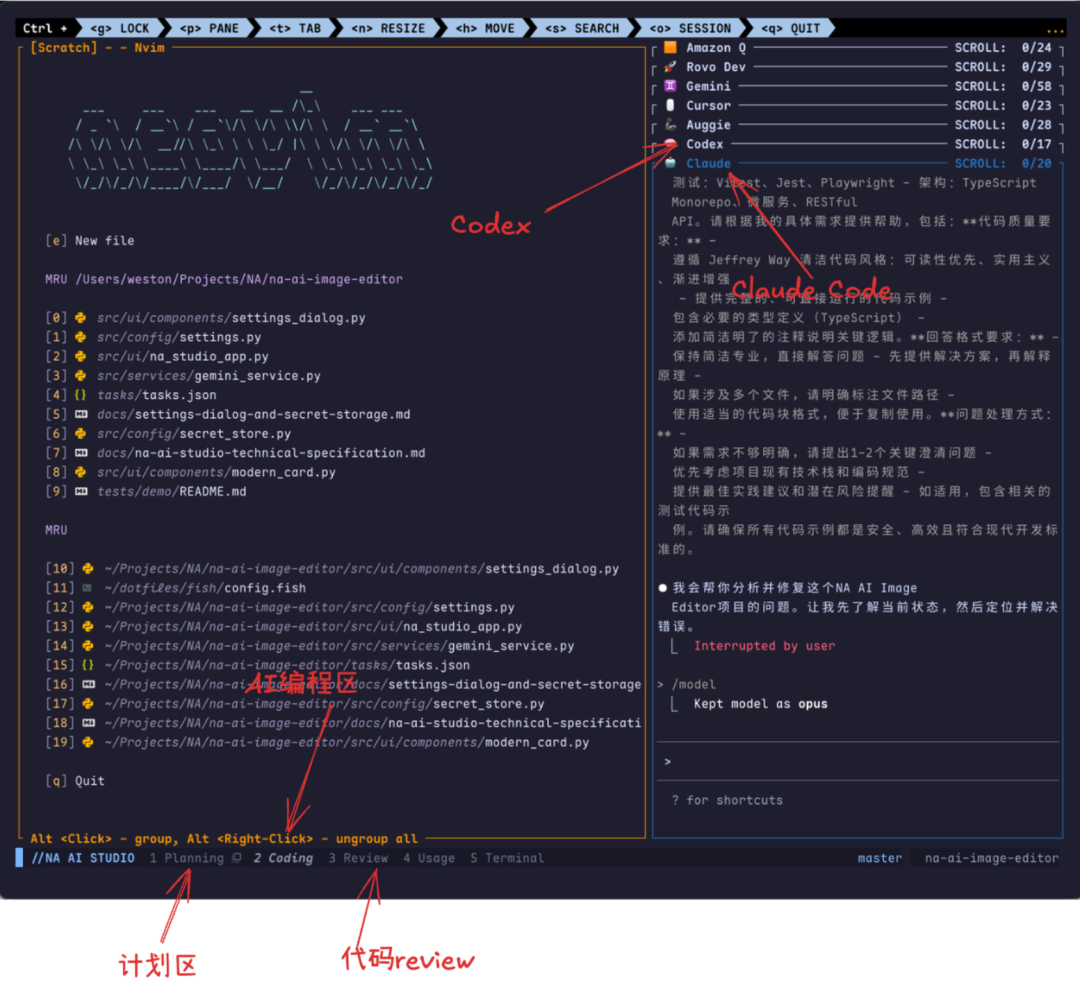Click the [Scratch] - Nvim pane title
This screenshot has width=1080, height=987.
point(97,48)
